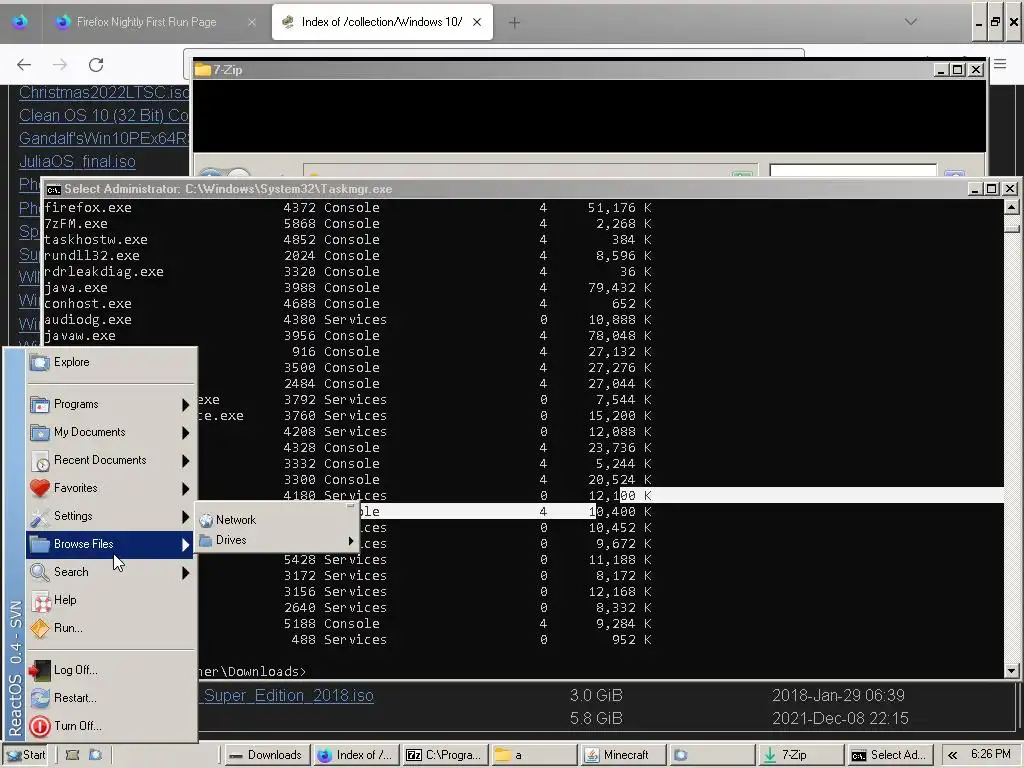Click the Recent Documents clock icon
1024x768 pixels.
pos(40,461)
